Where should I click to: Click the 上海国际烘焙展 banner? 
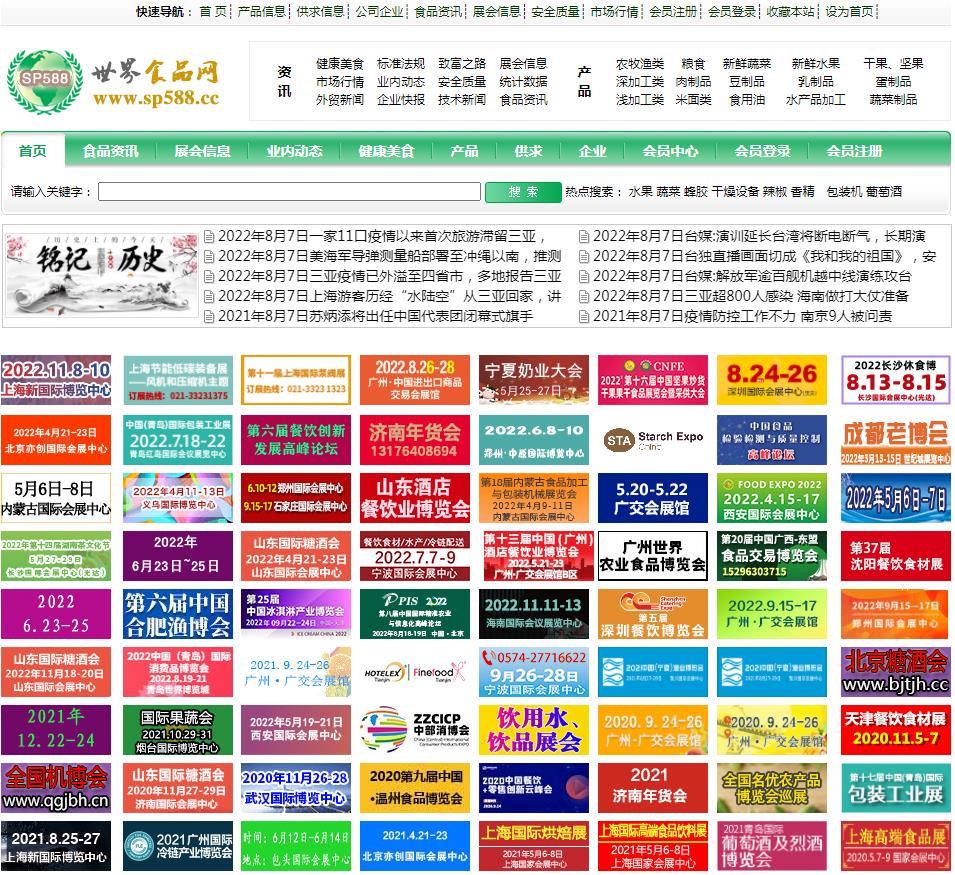[534, 846]
